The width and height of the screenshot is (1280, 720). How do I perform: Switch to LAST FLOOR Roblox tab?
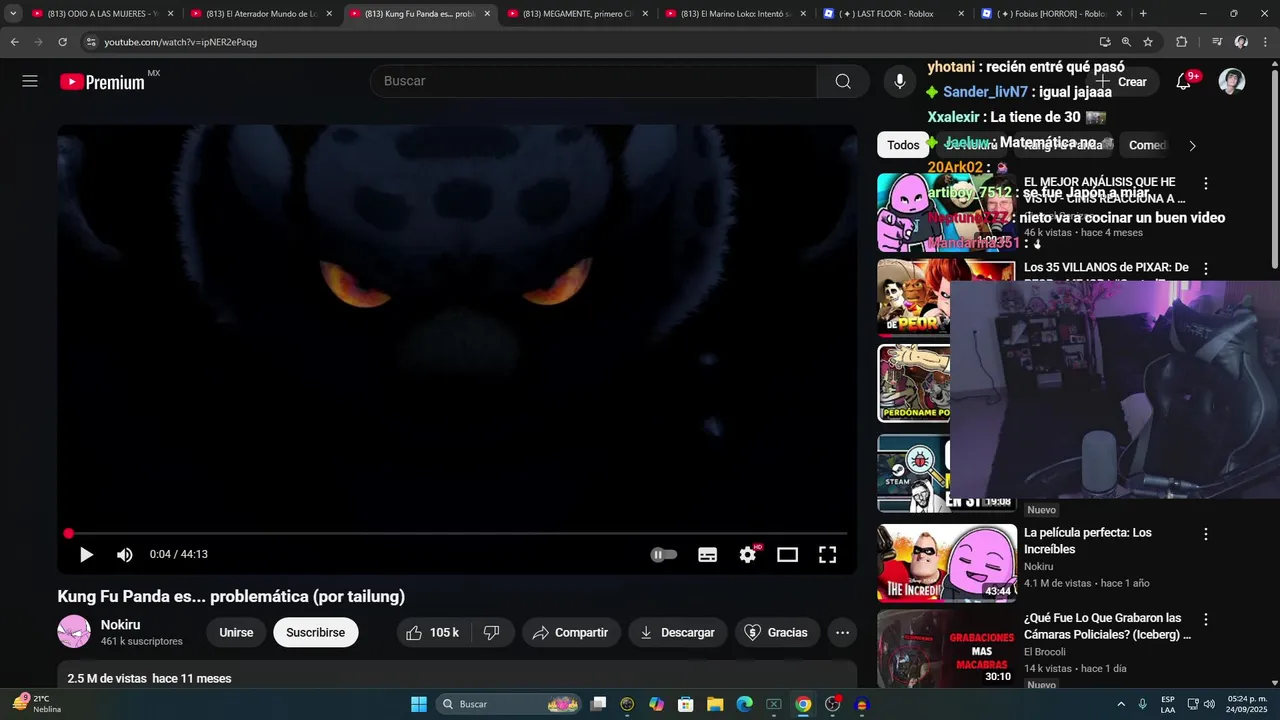[x=894, y=14]
